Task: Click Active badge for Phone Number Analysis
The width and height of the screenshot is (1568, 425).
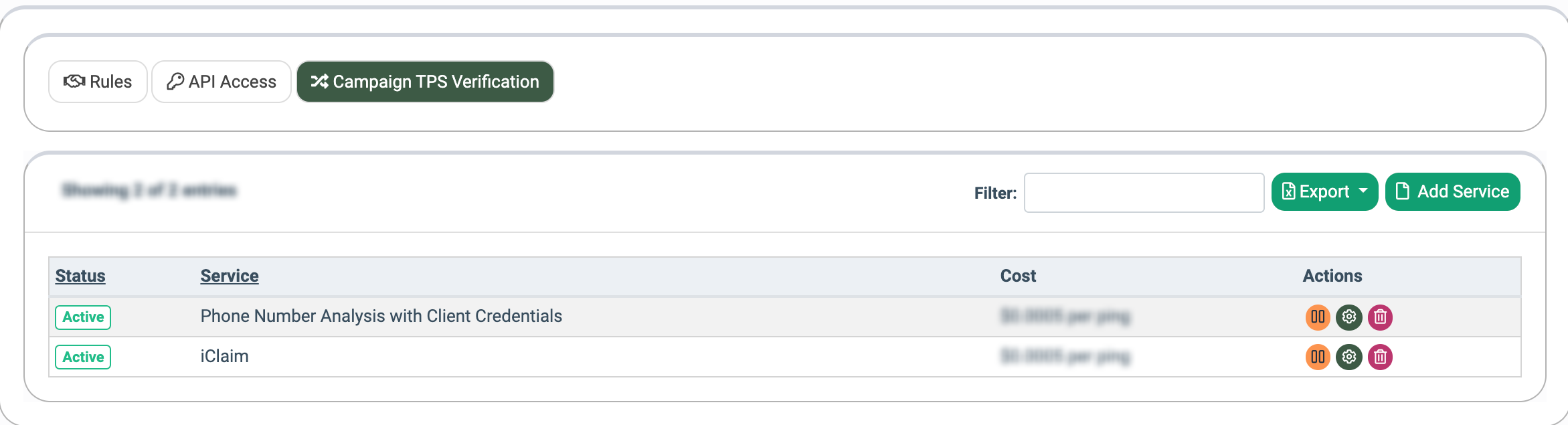Action: [83, 317]
